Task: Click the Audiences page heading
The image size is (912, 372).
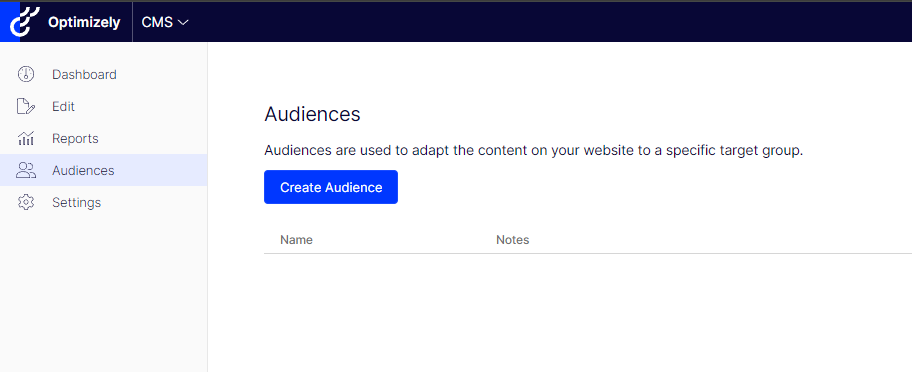Action: pos(312,115)
